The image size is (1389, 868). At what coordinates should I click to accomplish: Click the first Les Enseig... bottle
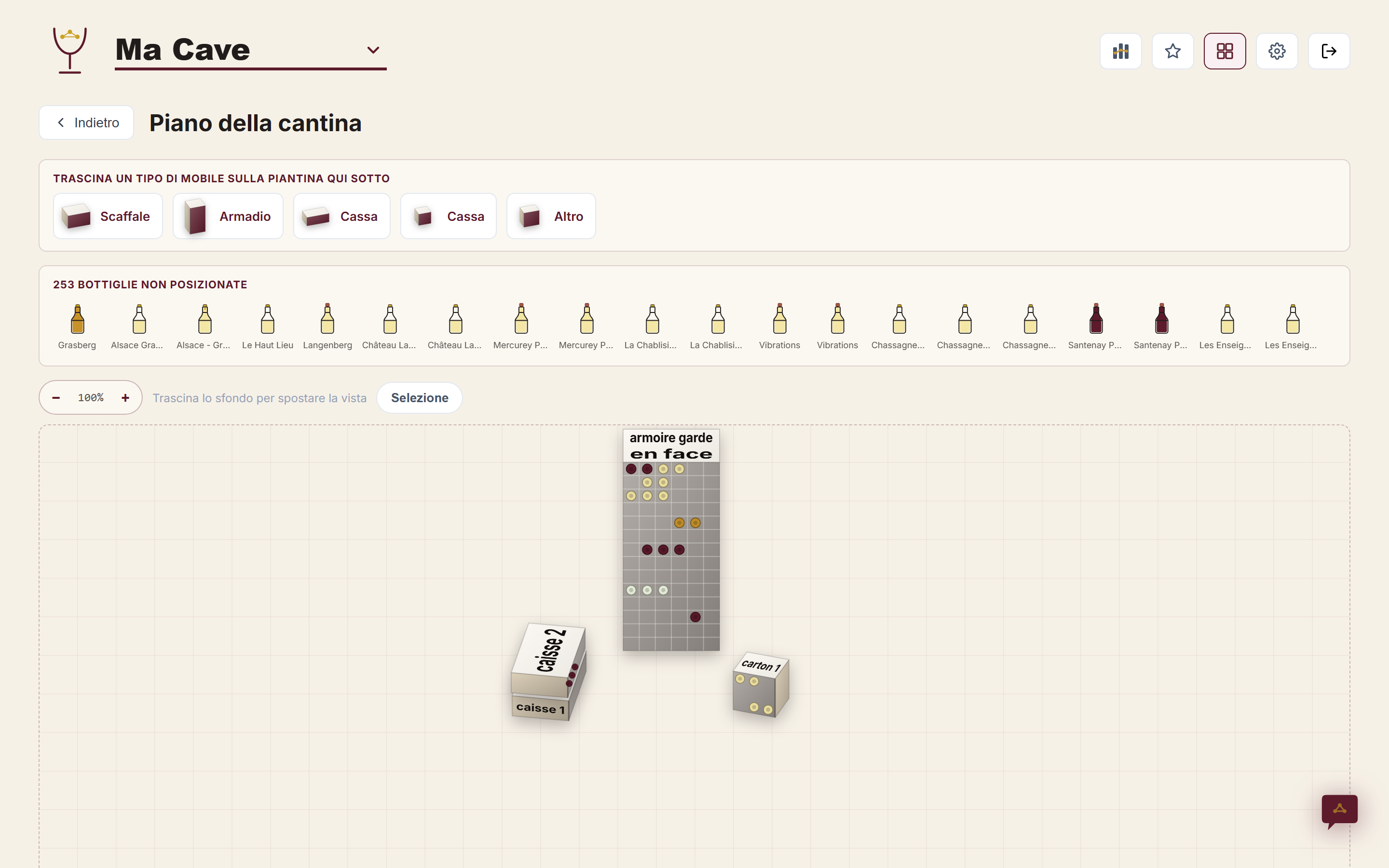pyautogui.click(x=1226, y=326)
